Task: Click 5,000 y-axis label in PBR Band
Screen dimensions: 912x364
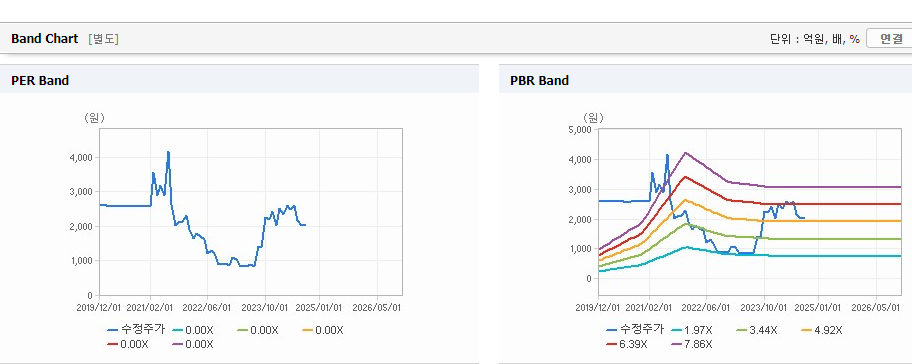Action: 580,130
